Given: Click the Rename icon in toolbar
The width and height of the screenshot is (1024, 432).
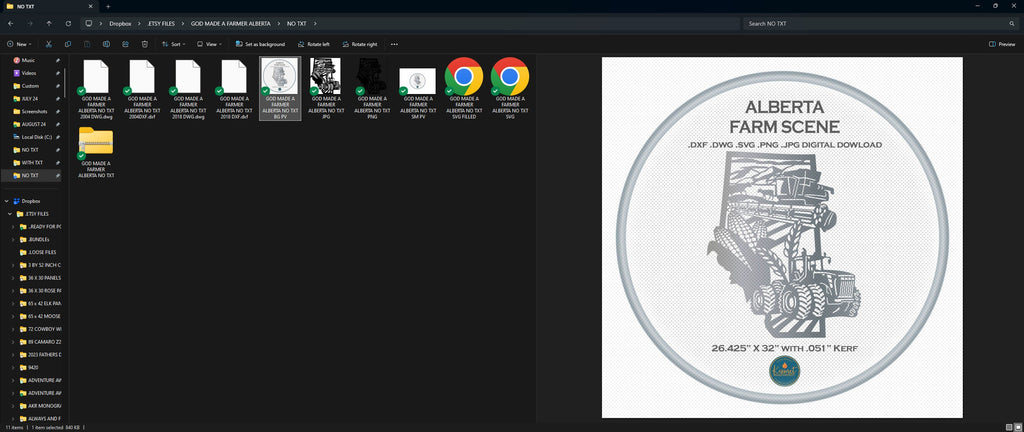Looking at the screenshot, I should [106, 44].
